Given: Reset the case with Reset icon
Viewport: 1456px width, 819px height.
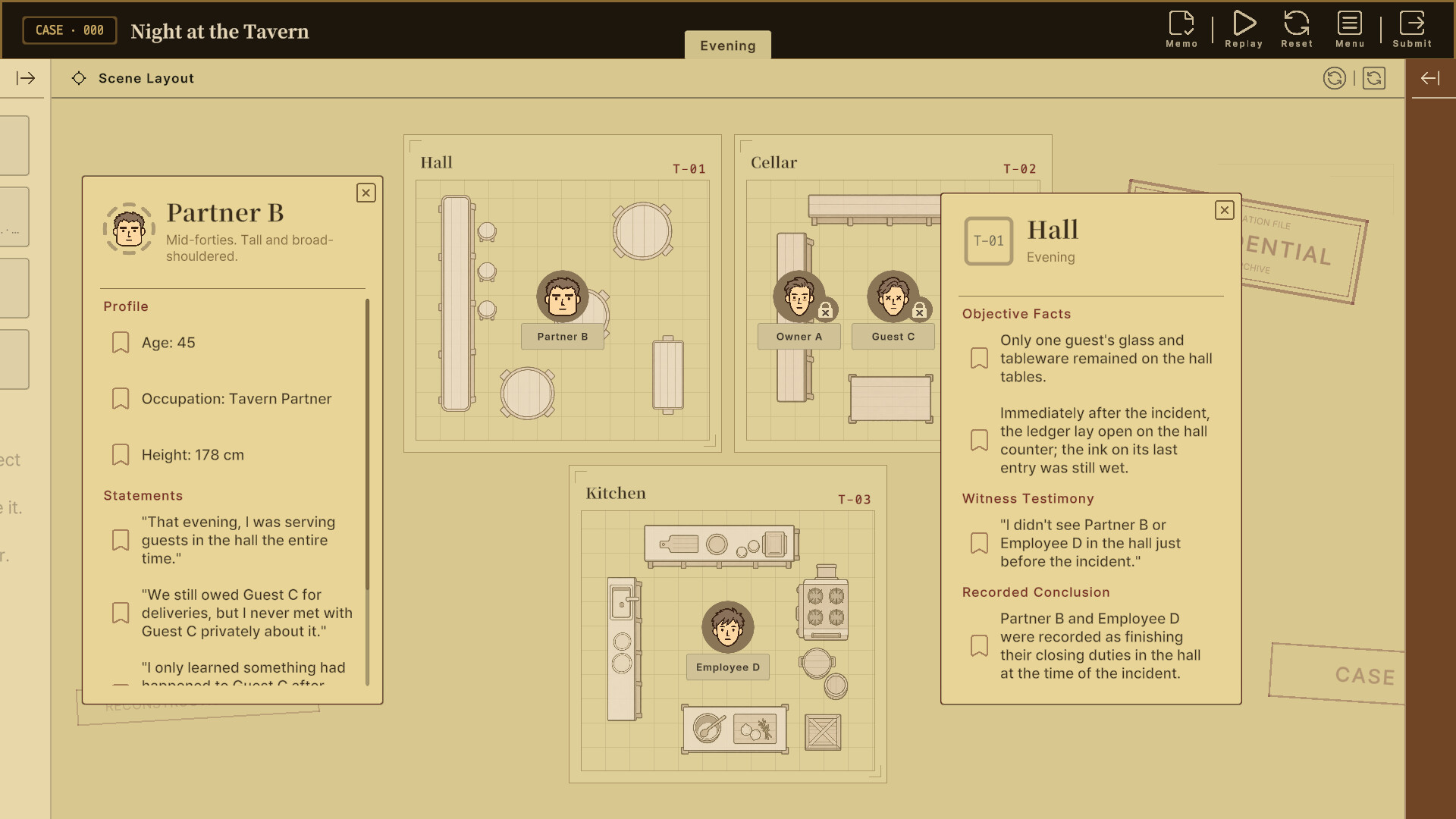Looking at the screenshot, I should click(1297, 30).
